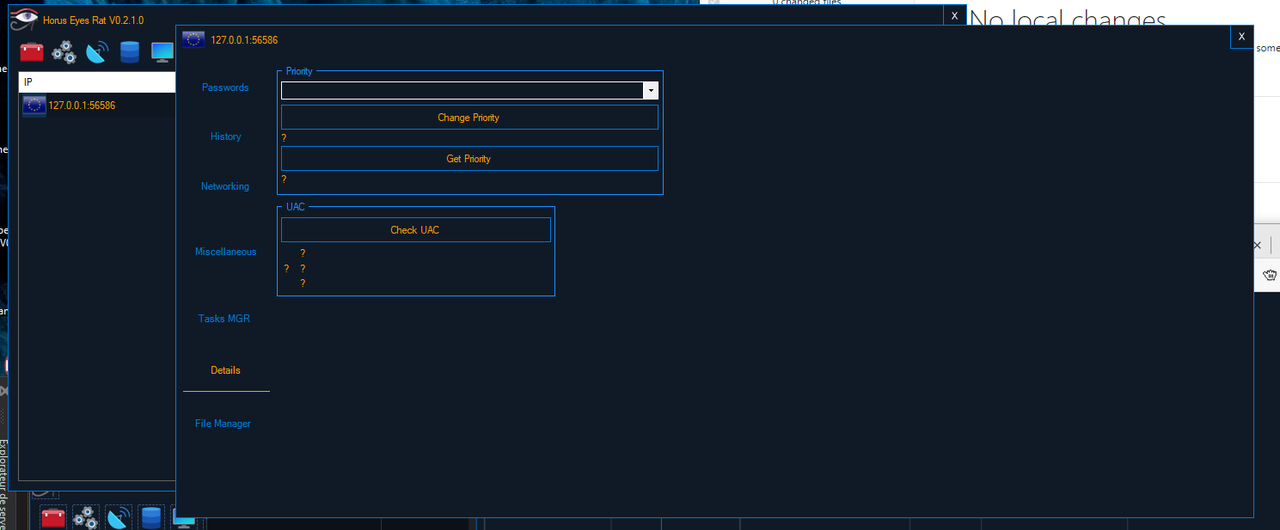
Task: Open the Networking tab
Action: coord(225,186)
